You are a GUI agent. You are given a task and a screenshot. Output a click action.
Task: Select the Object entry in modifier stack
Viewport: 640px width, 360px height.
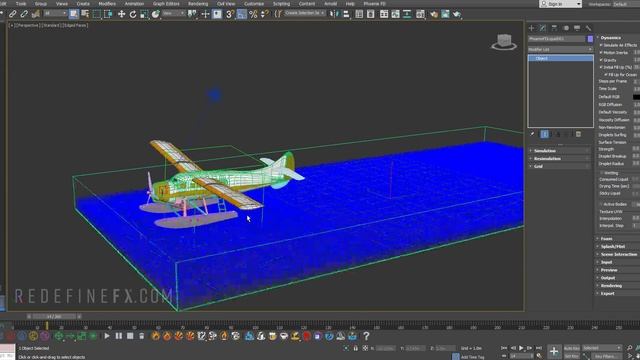(x=560, y=58)
